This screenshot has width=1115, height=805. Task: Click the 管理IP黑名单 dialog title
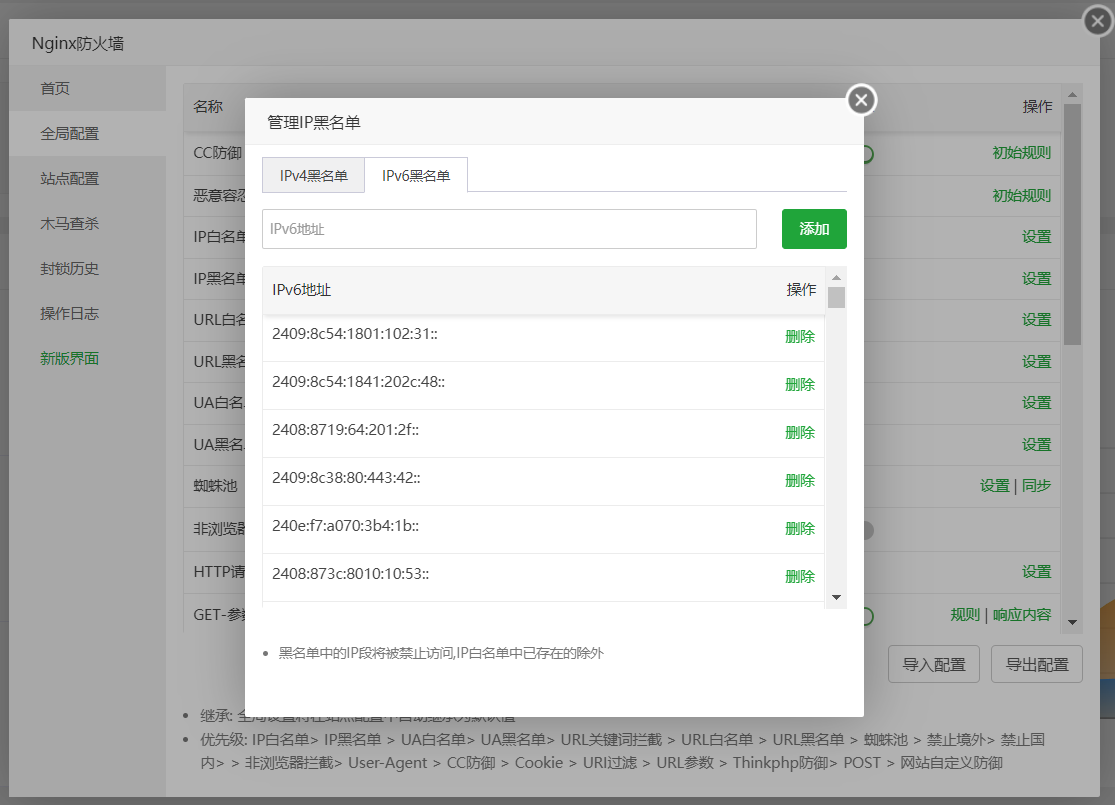[314, 122]
